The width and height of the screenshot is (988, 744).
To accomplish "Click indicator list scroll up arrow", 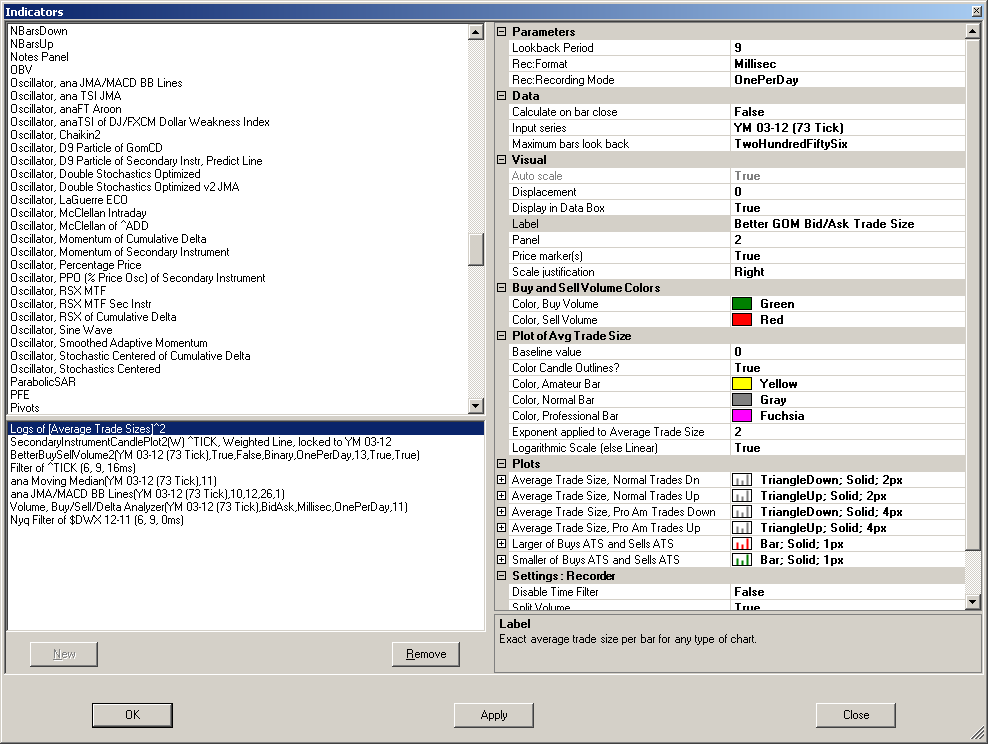I will (476, 31).
